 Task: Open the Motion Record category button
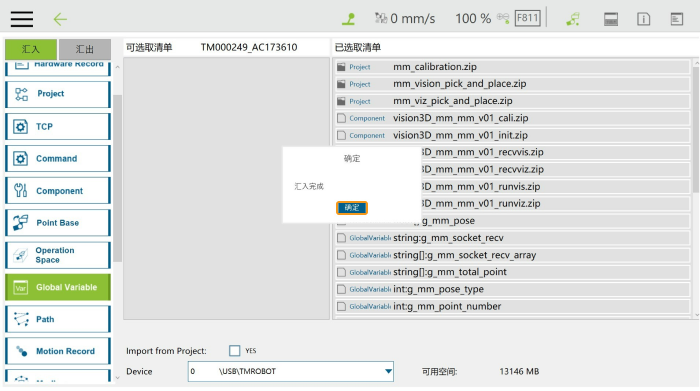coord(58,351)
